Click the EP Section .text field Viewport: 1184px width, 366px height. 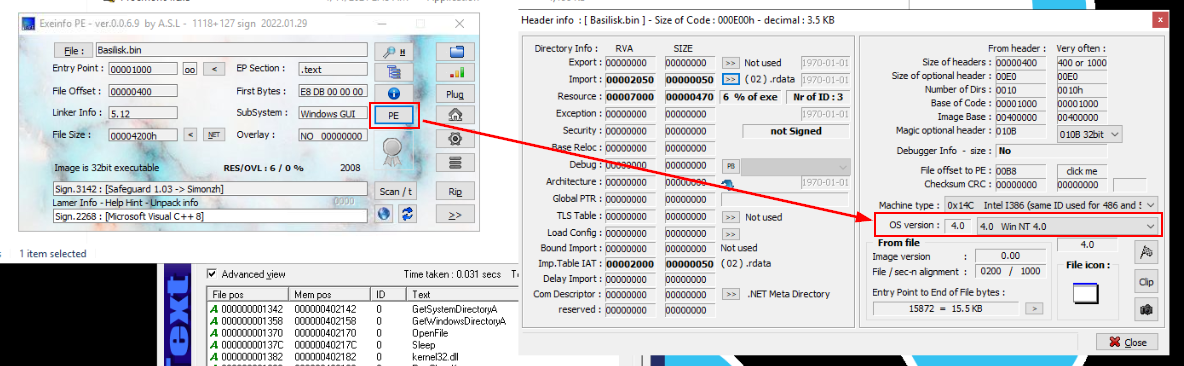[x=332, y=69]
